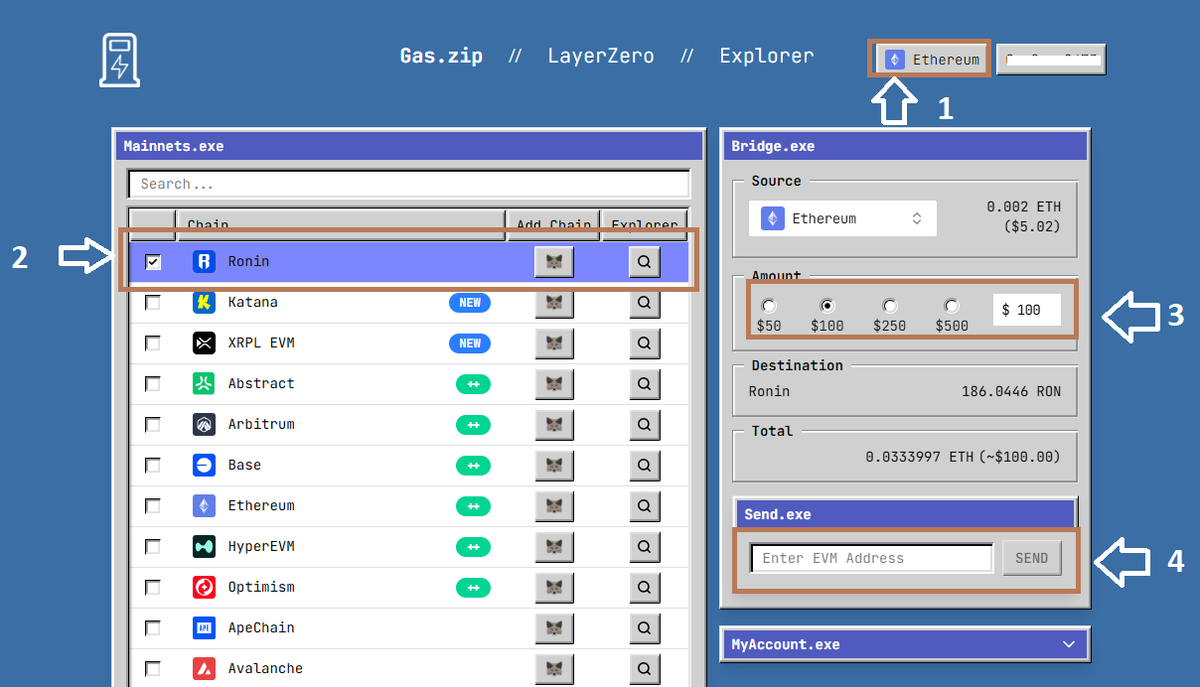Check the XRPL EVM chain checkbox

(x=153, y=343)
